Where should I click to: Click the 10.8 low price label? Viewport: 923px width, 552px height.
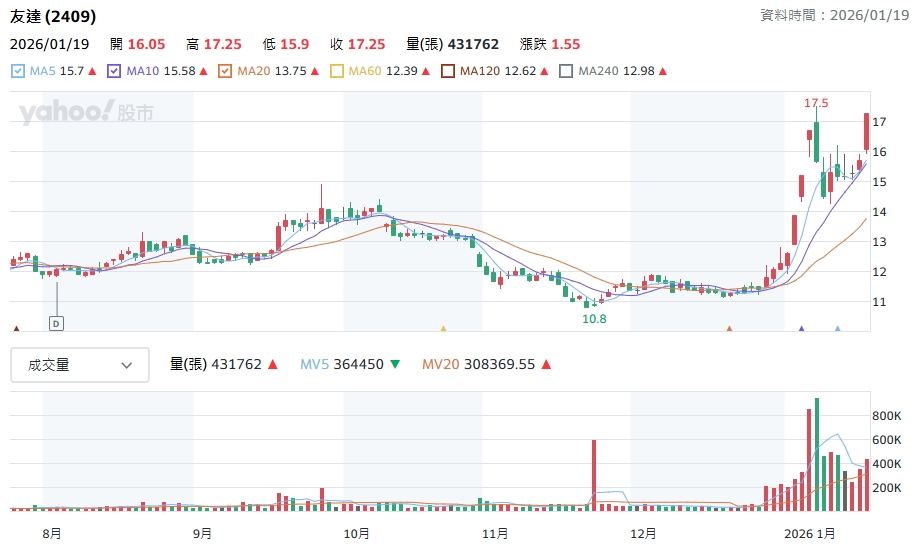tap(595, 318)
